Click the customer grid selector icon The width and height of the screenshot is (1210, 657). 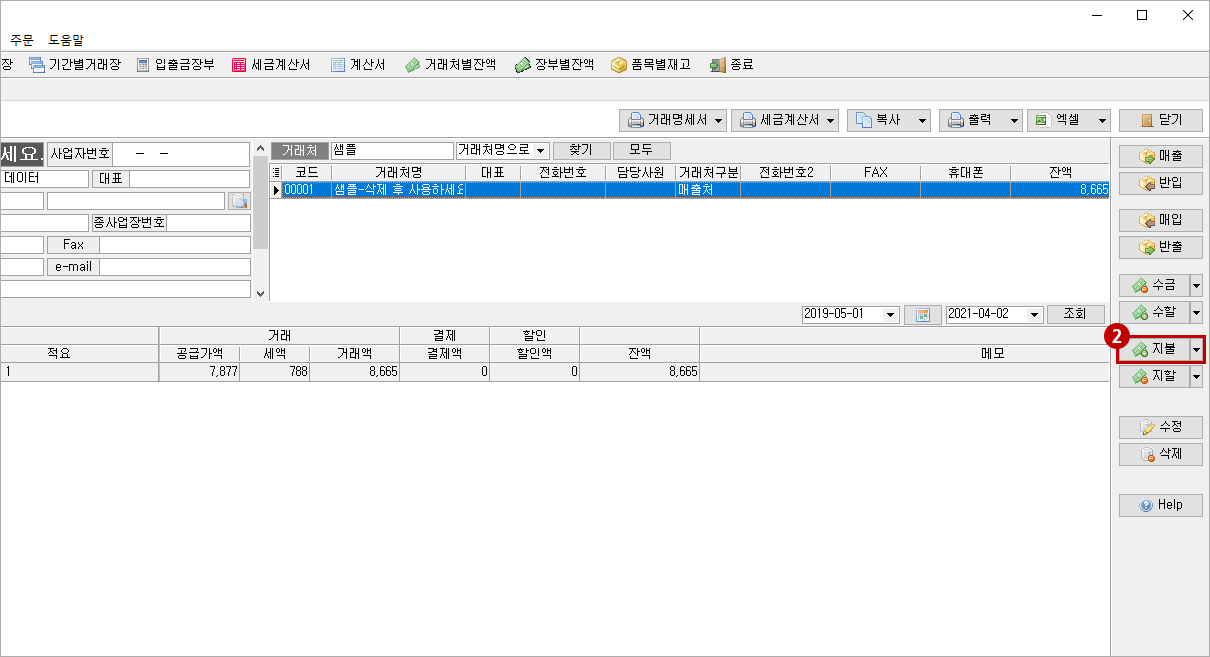click(276, 172)
